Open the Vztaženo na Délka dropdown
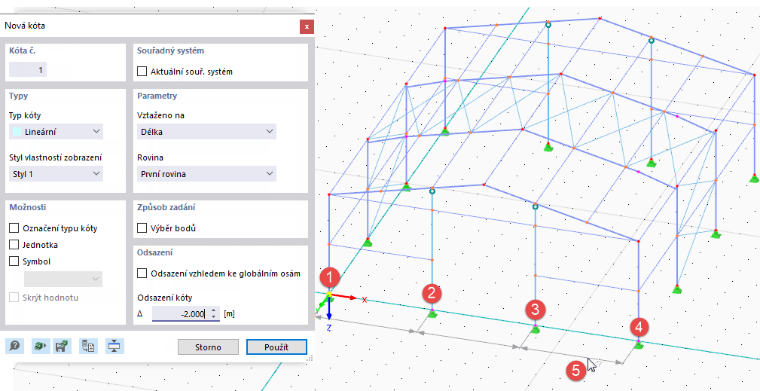Viewport: 760px width, 391px height. [207, 131]
